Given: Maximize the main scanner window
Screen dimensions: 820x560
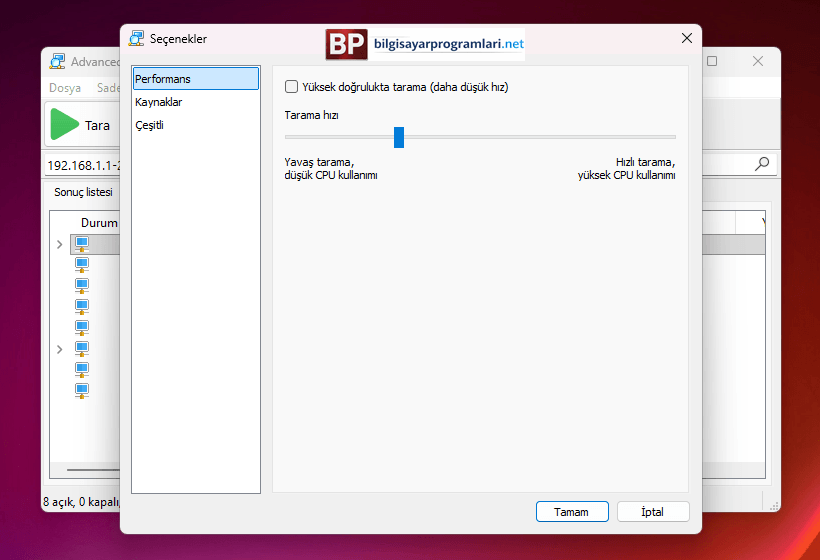Looking at the screenshot, I should 712,61.
